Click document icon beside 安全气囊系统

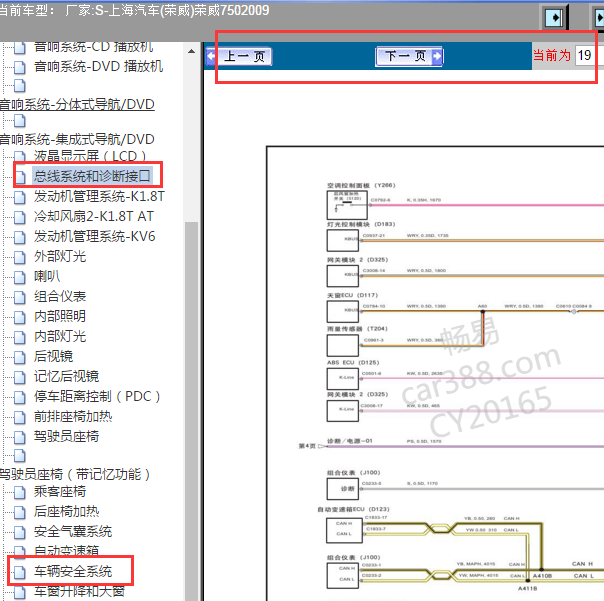point(20,532)
